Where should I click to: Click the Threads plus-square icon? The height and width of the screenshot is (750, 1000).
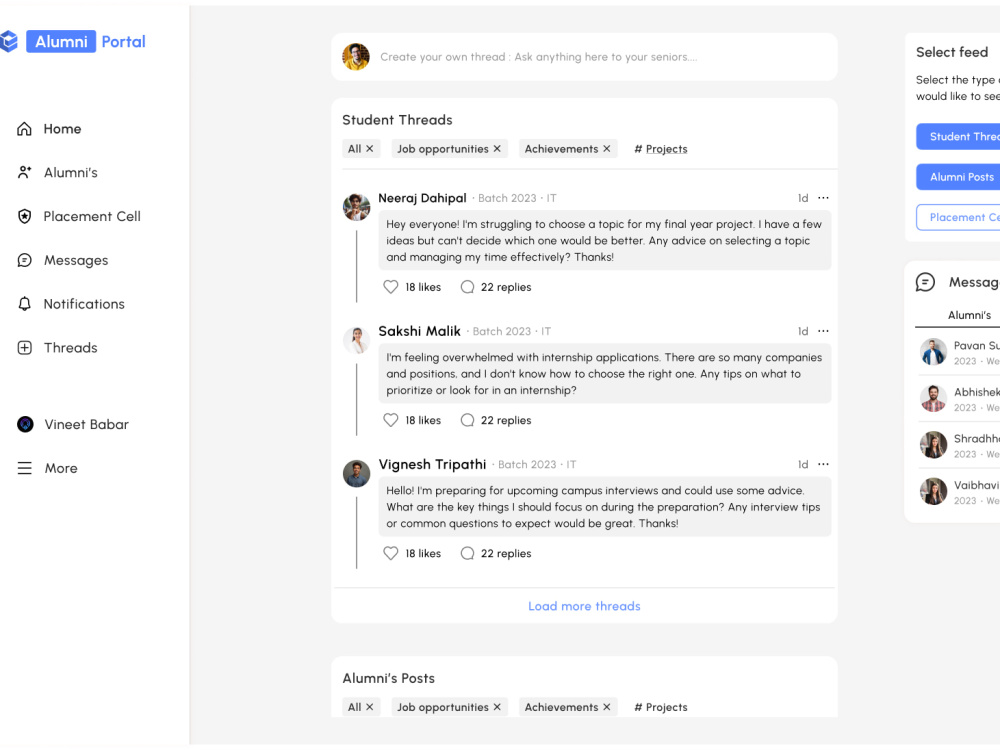(x=24, y=348)
